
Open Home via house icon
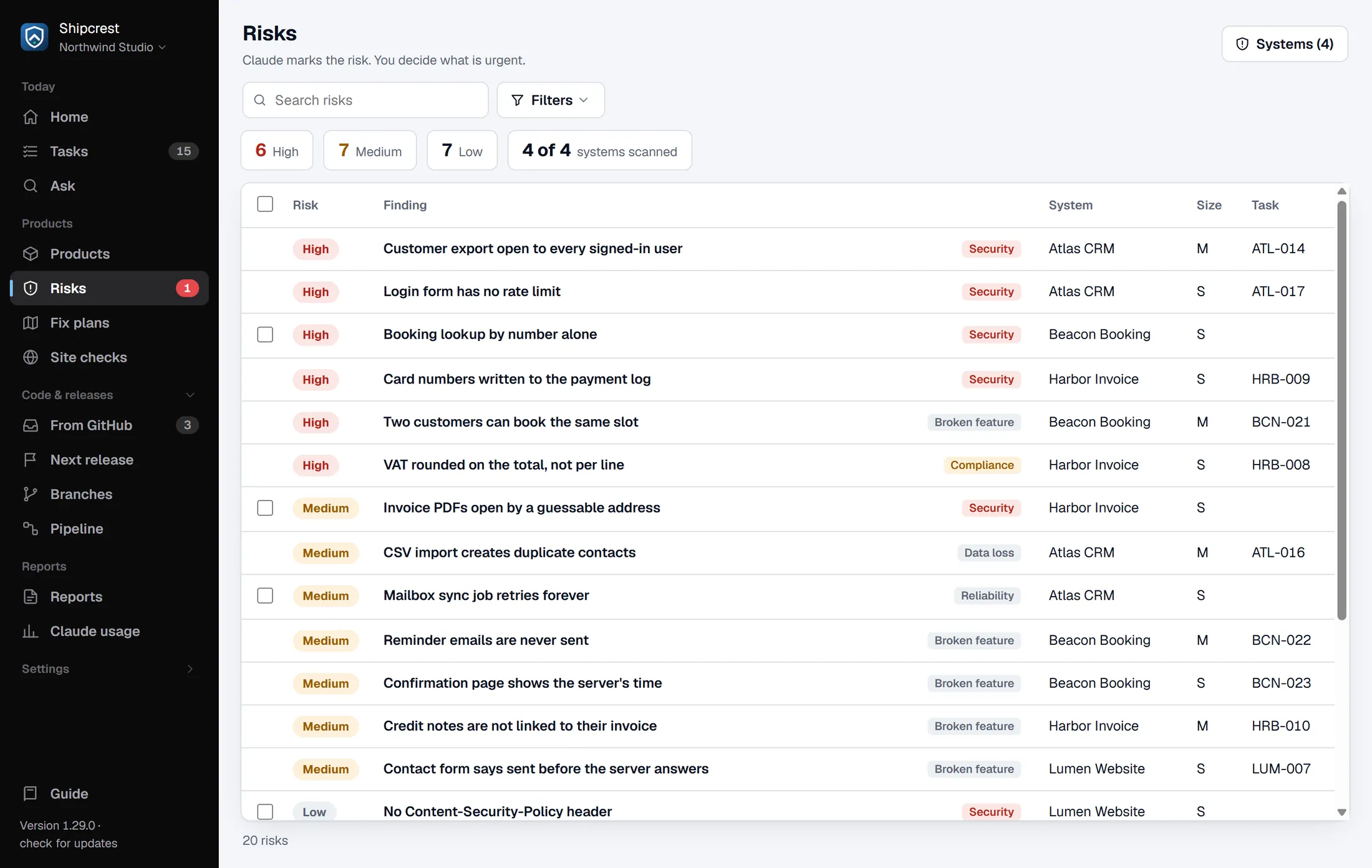[31, 117]
